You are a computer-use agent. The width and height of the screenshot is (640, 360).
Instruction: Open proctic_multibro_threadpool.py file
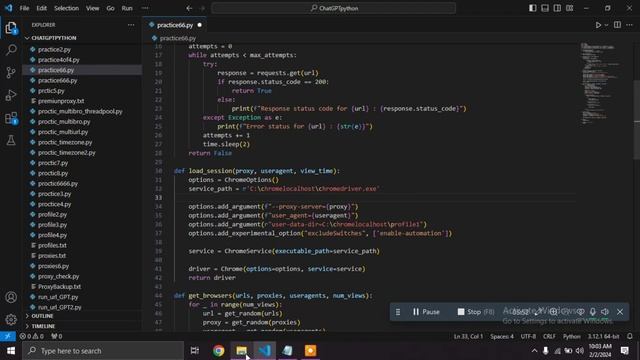80,111
